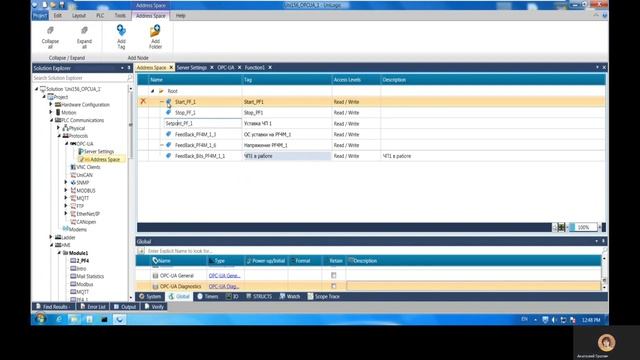
Task: Expand the Ladder tree node
Action: (x=51, y=237)
